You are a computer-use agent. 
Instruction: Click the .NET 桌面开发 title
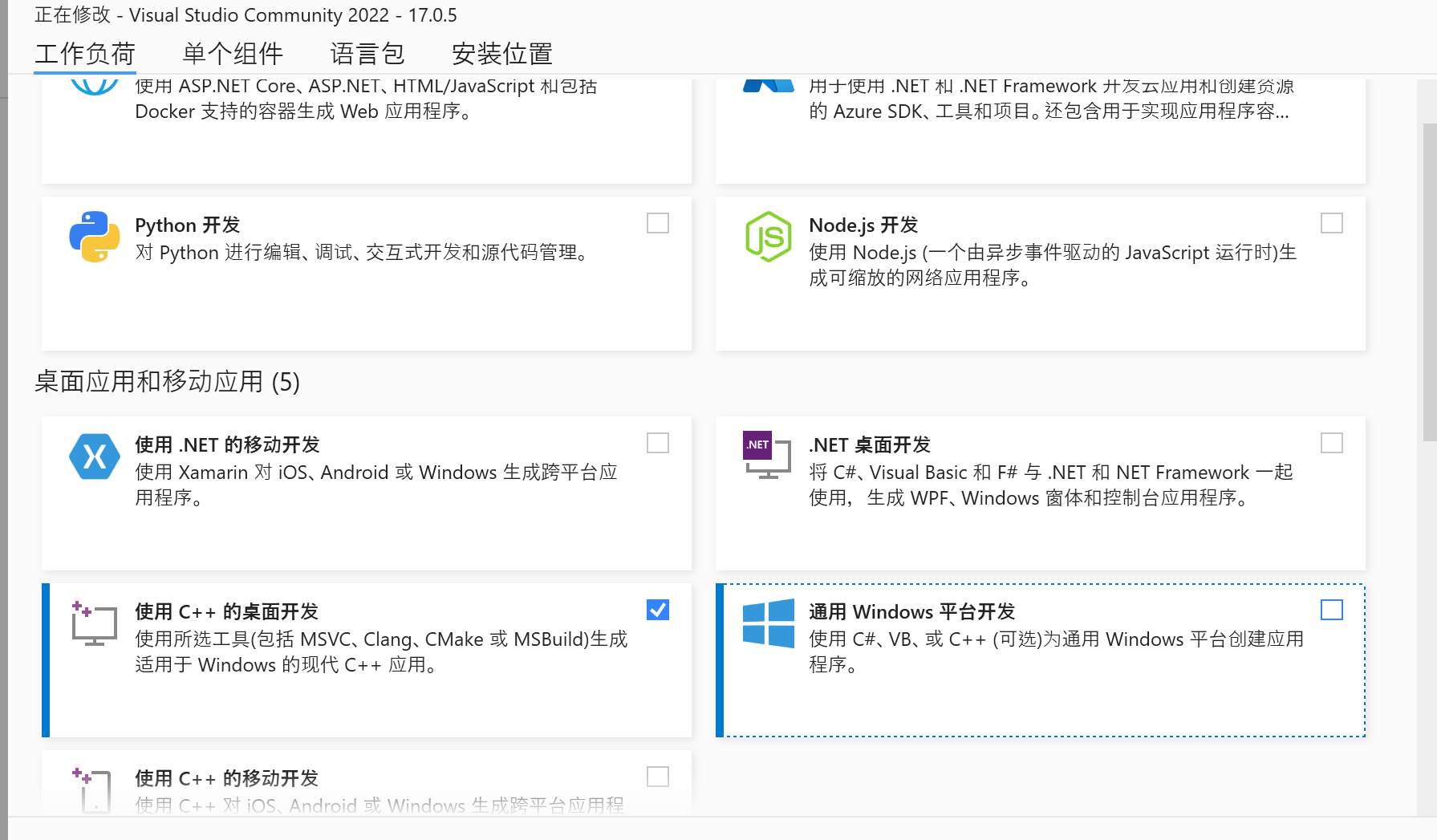(x=870, y=444)
